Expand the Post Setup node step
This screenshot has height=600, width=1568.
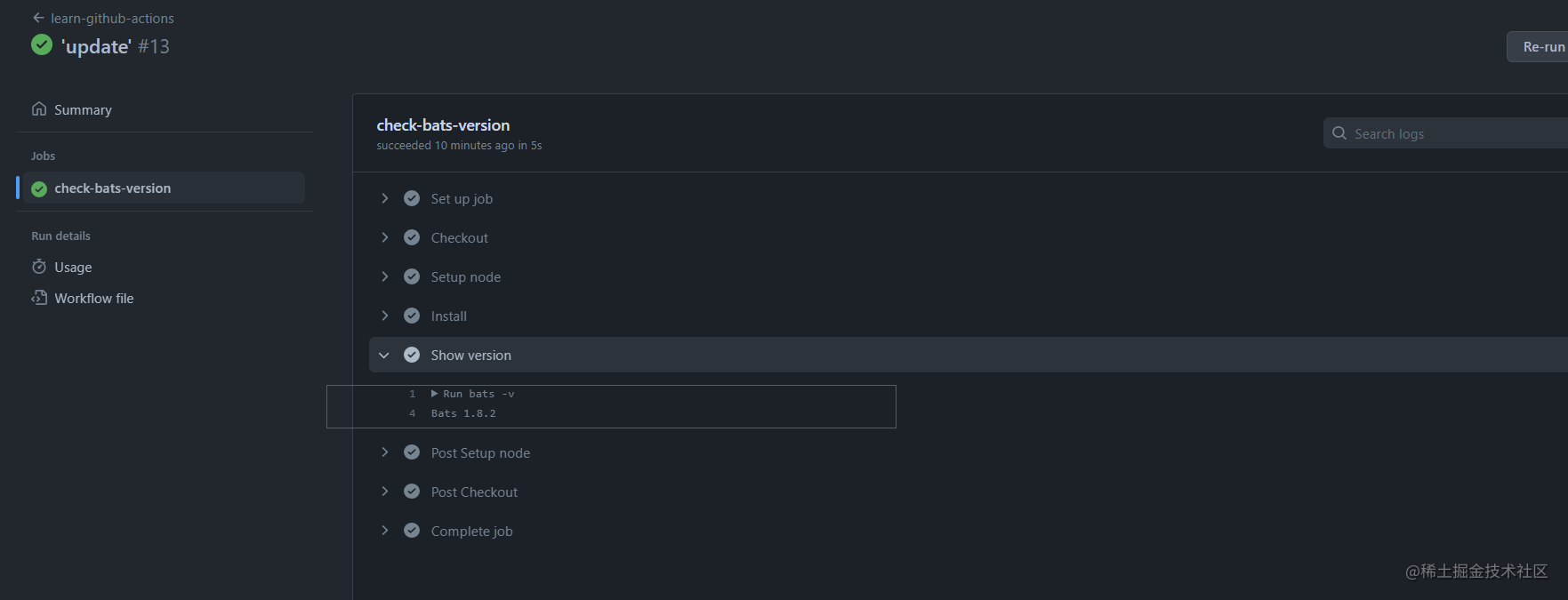pyautogui.click(x=384, y=452)
